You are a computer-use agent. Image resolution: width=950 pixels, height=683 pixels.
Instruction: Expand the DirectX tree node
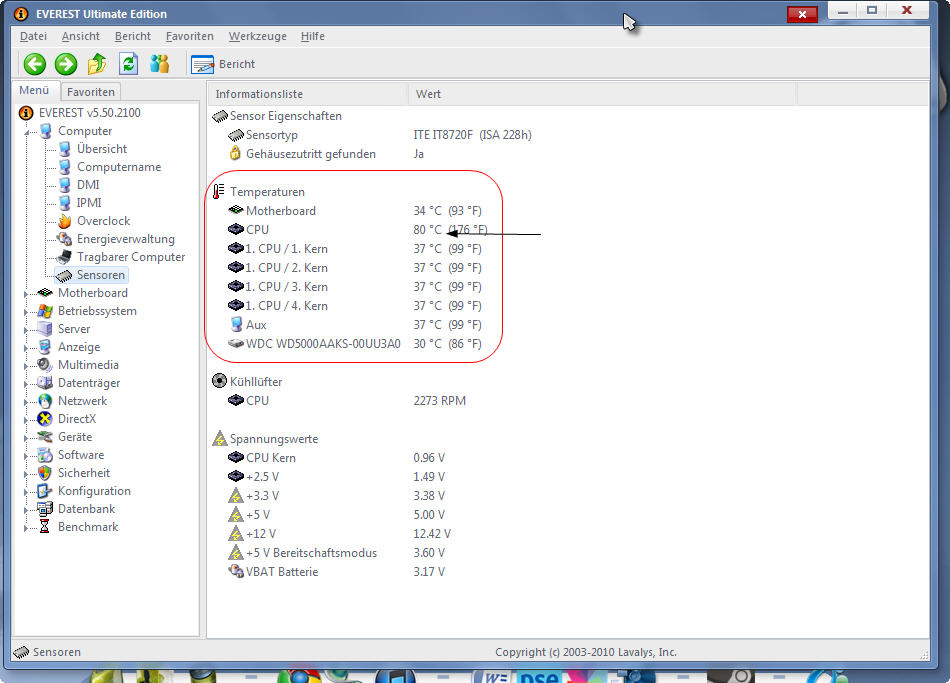pyautogui.click(x=26, y=420)
